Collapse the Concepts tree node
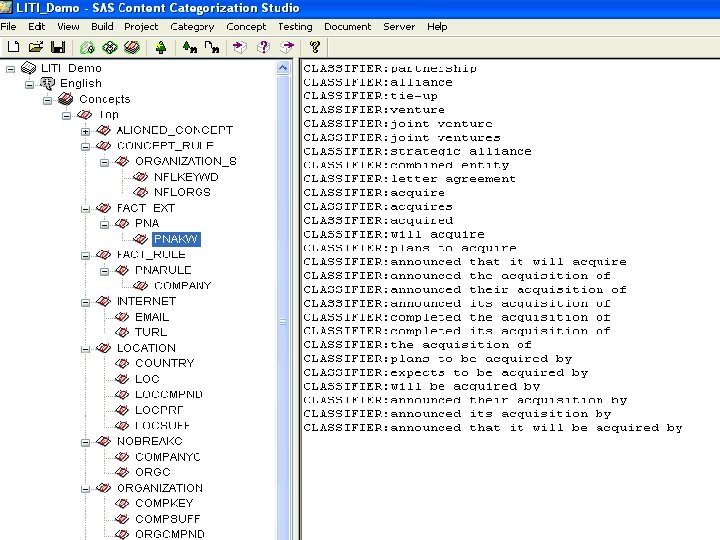Image resolution: width=720 pixels, height=540 pixels. tap(48, 100)
